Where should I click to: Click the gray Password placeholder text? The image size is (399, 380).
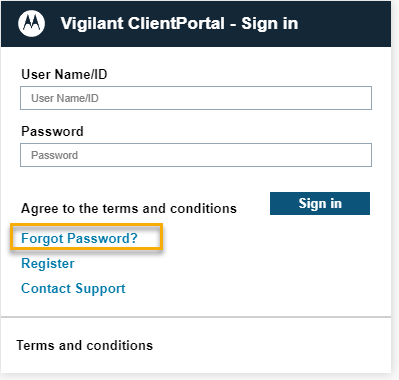point(54,155)
